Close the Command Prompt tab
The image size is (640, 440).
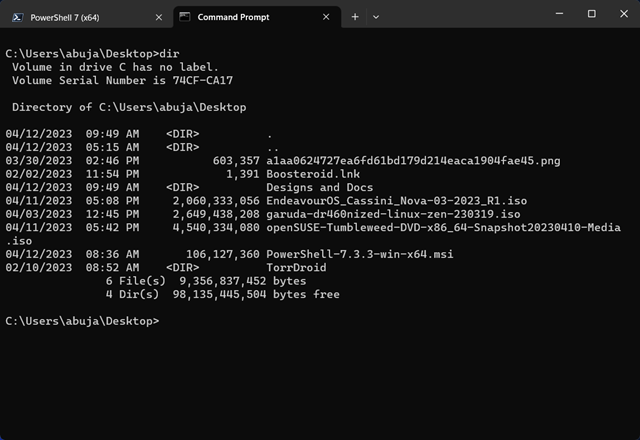(326, 17)
